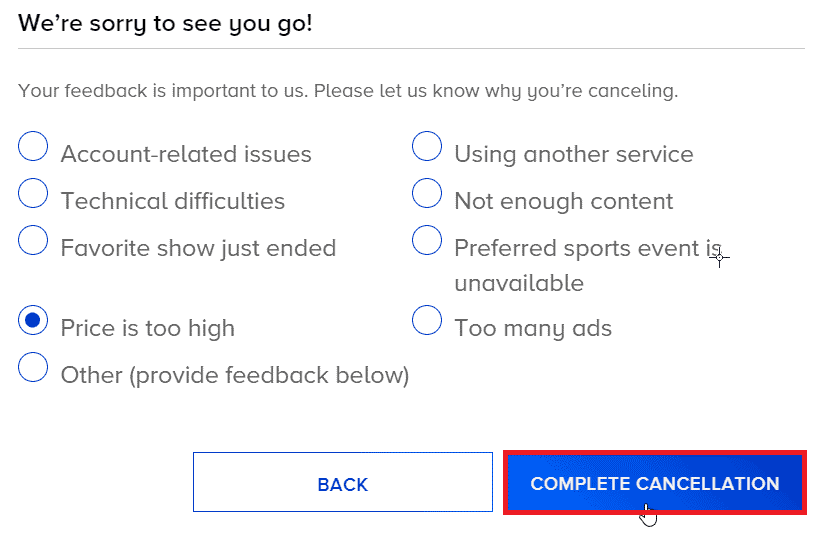Click the selected Price is too high radio
Image resolution: width=822 pixels, height=535 pixels.
(x=33, y=320)
